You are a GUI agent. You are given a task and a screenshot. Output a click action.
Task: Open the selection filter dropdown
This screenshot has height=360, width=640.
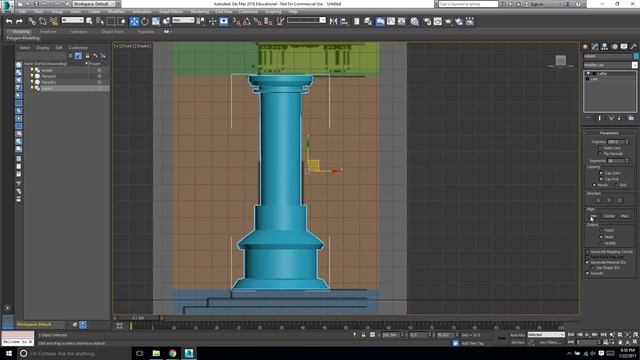point(72,20)
